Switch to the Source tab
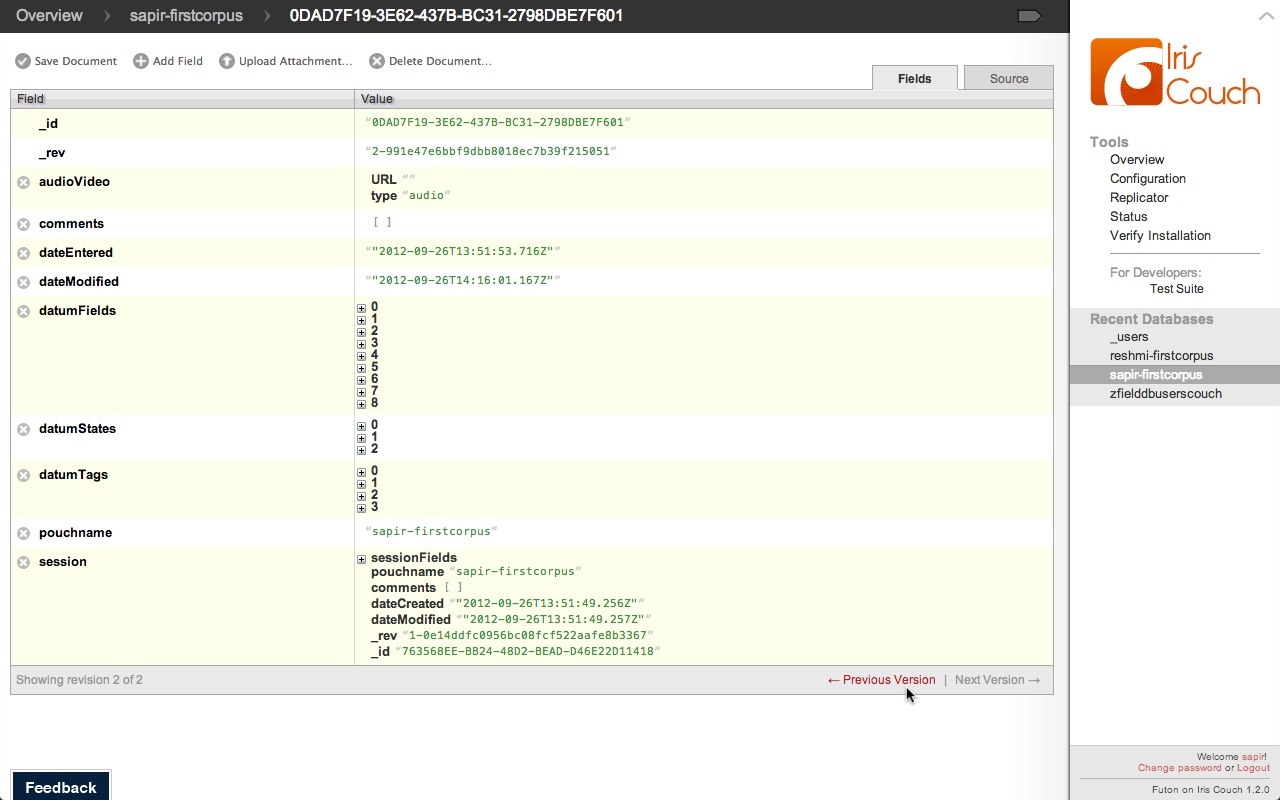This screenshot has width=1280, height=800. (1009, 79)
